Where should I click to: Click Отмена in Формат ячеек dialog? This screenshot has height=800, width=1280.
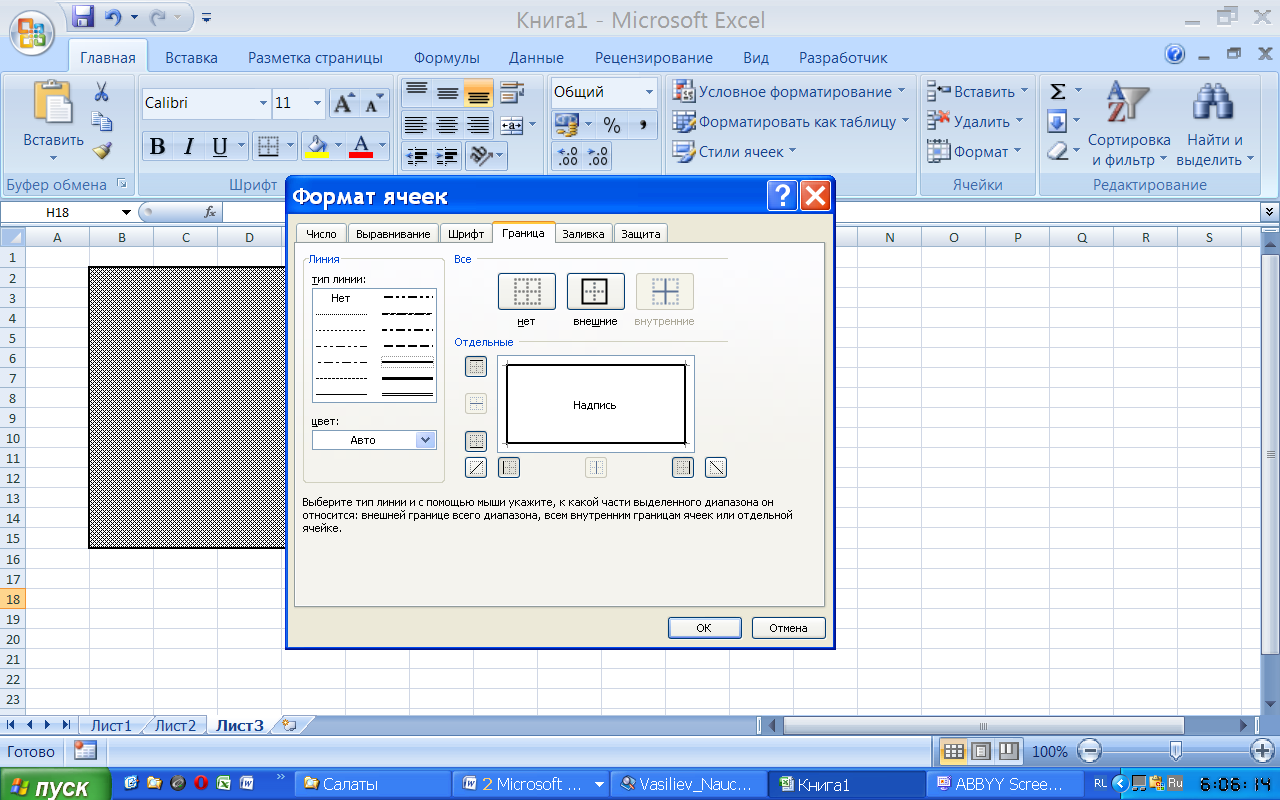(788, 628)
